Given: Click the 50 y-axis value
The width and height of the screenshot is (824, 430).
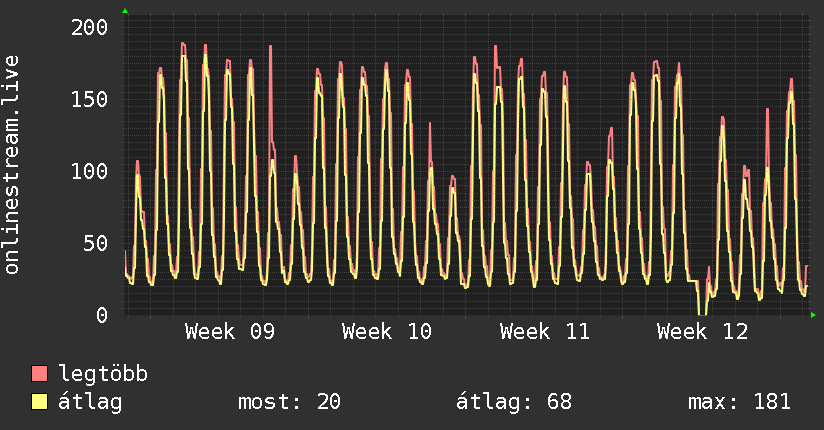Looking at the screenshot, I should [x=96, y=243].
